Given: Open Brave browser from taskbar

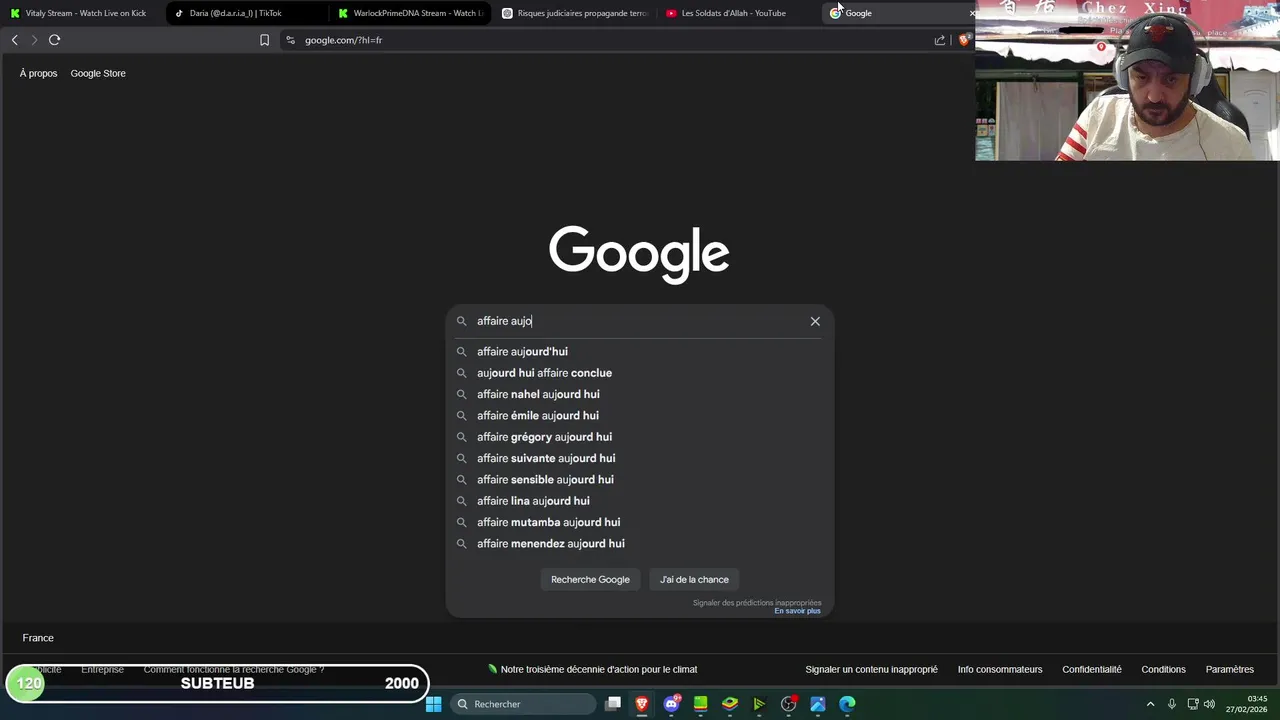Looking at the screenshot, I should pos(642,704).
